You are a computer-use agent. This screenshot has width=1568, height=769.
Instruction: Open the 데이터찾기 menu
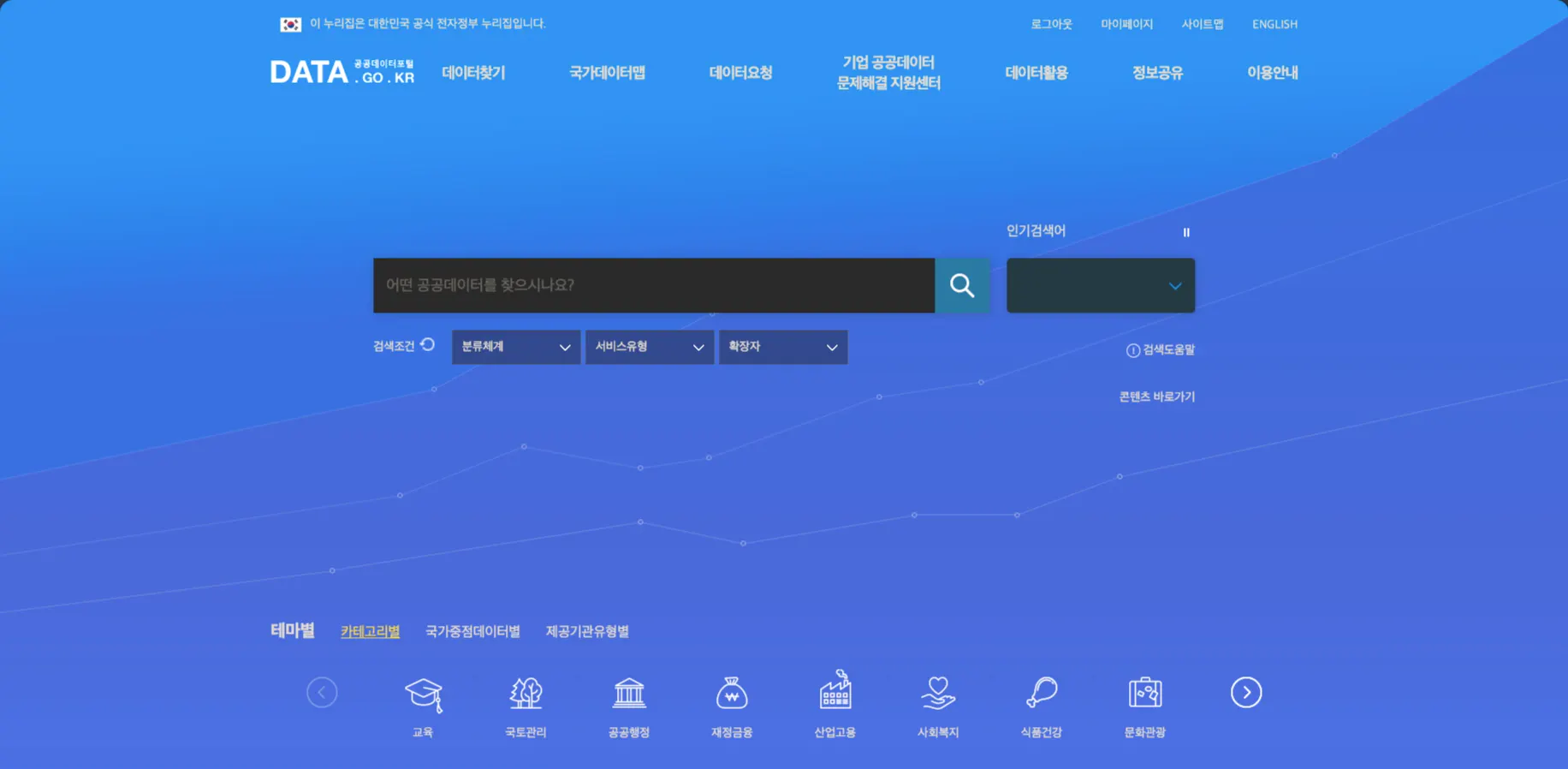(x=473, y=73)
